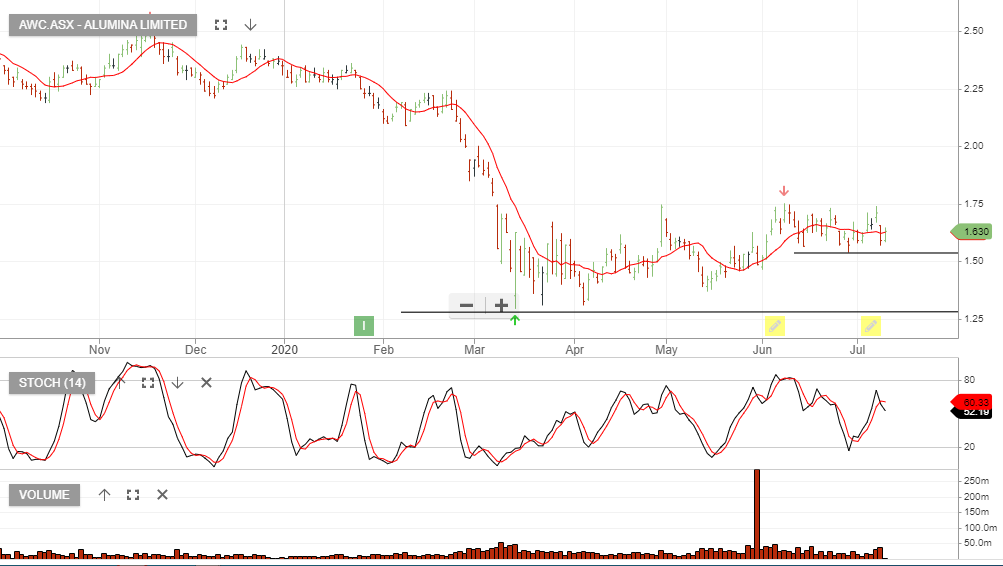This screenshot has height=566, width=1003.
Task: Open the green 'I' event marker
Action: [x=364, y=326]
